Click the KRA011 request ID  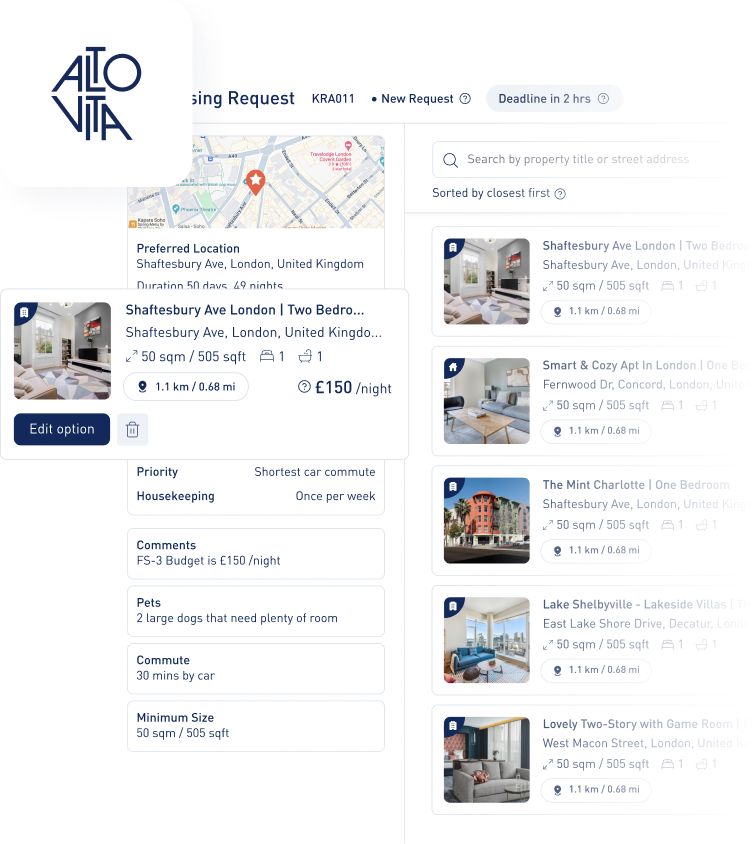tap(333, 99)
